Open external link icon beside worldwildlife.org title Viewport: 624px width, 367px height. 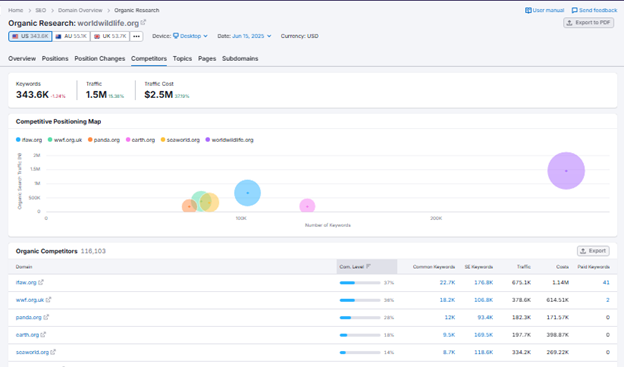[x=143, y=22]
